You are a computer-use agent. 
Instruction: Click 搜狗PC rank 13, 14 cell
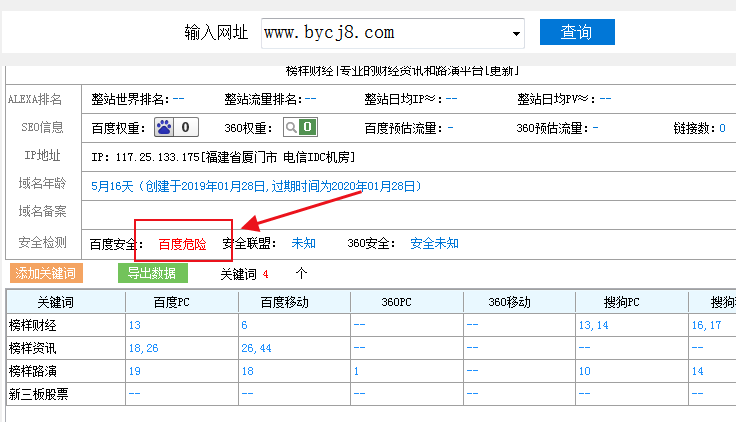593,325
